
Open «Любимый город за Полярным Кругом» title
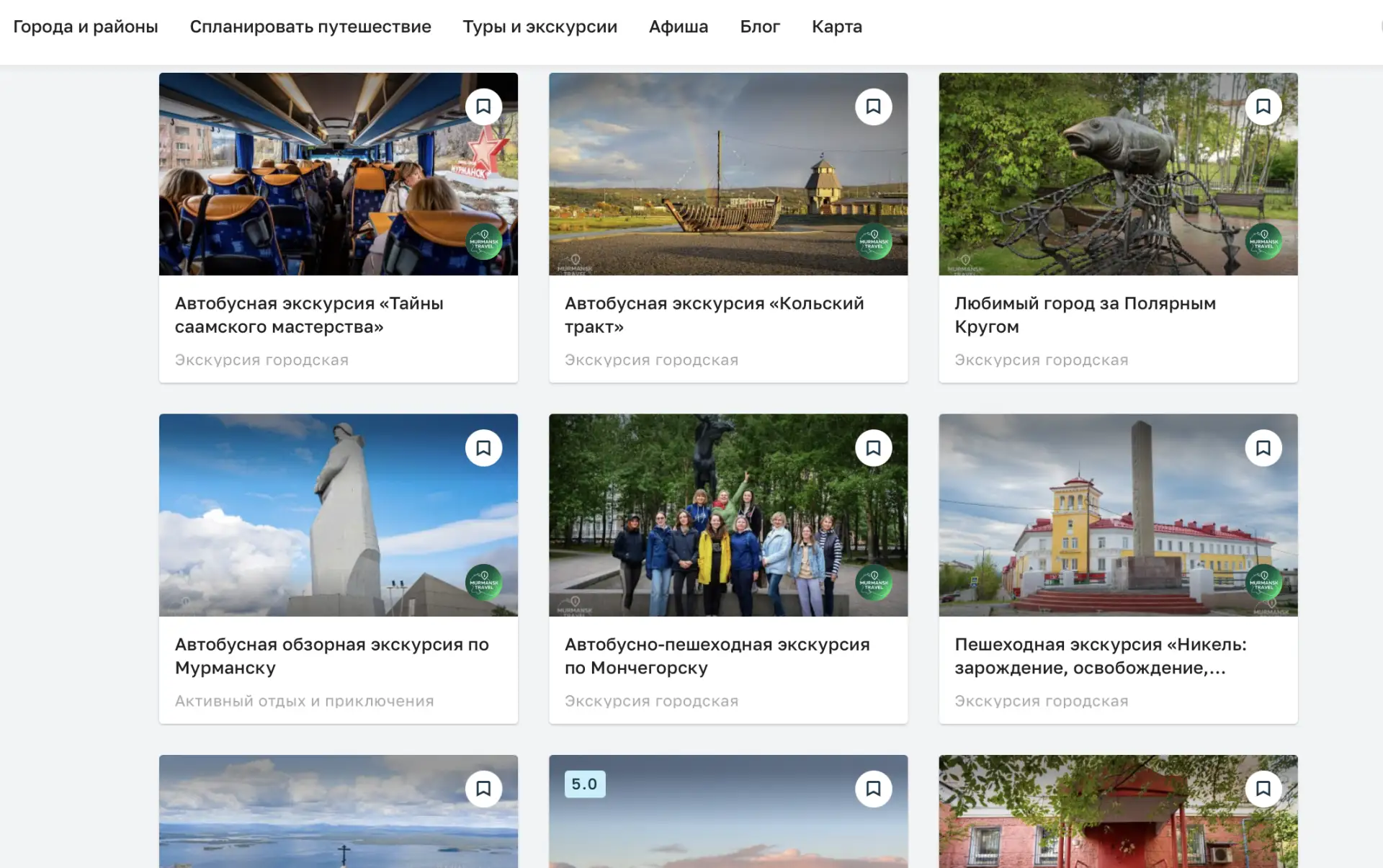click(x=1086, y=315)
